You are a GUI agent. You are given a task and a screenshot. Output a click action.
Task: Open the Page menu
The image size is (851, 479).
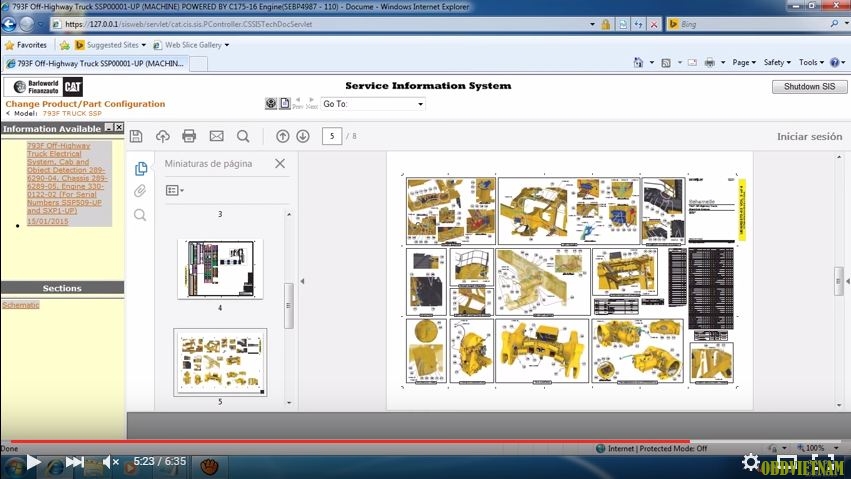click(743, 62)
